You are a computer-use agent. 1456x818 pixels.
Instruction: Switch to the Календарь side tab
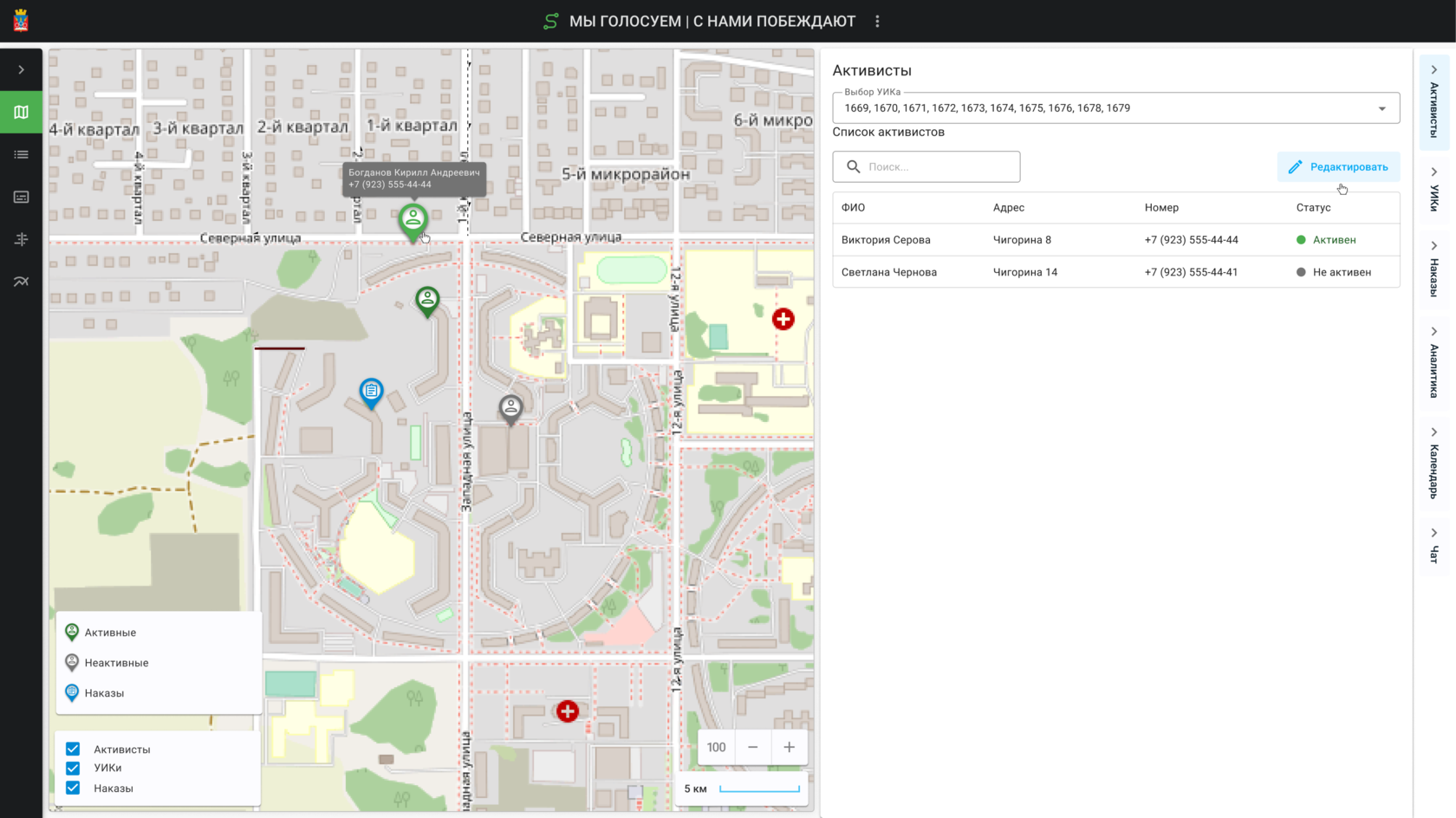[1434, 463]
